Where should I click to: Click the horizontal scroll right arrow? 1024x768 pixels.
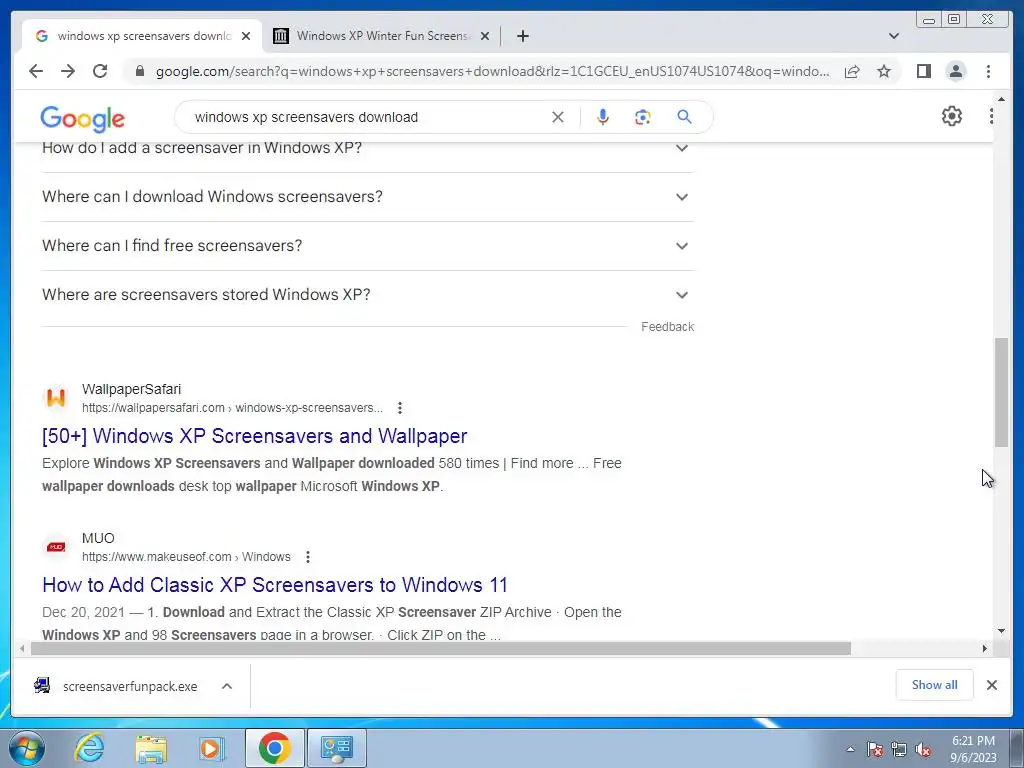click(985, 648)
